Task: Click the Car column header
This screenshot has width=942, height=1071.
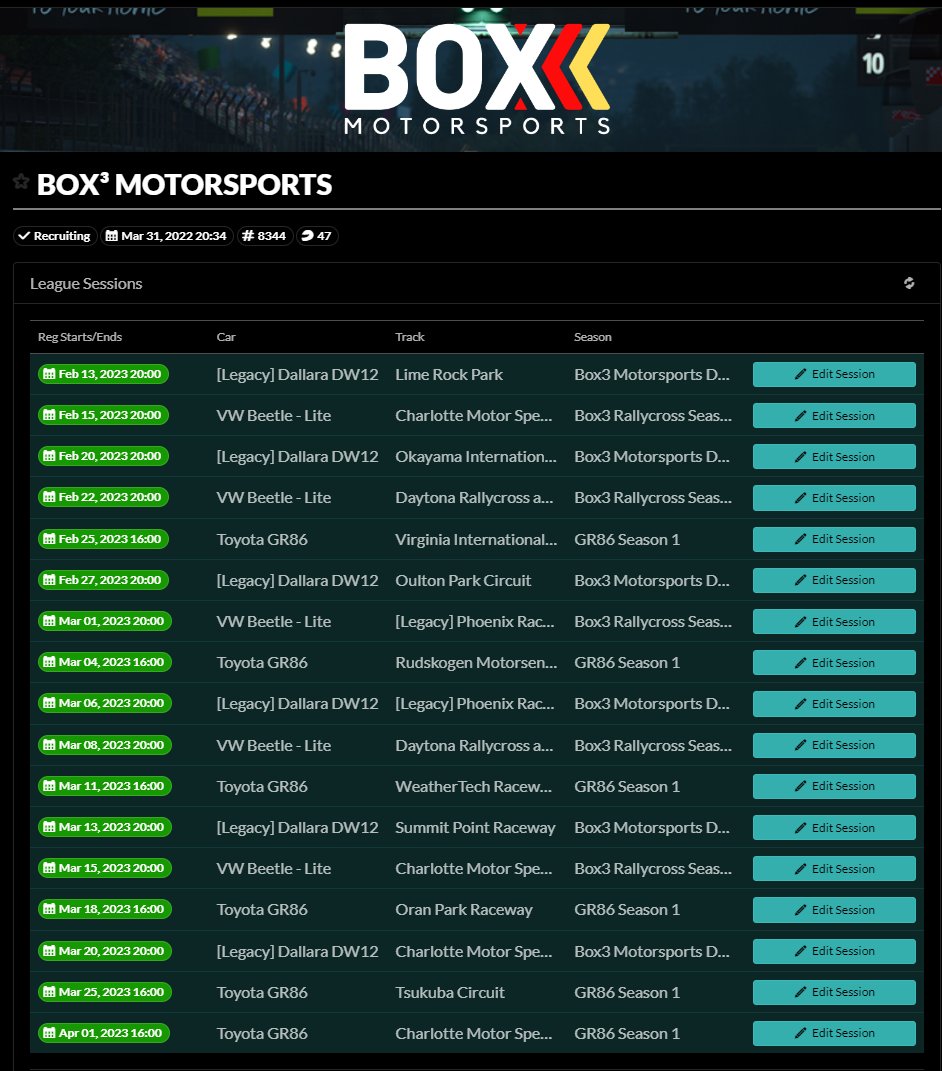Action: pyautogui.click(x=226, y=337)
